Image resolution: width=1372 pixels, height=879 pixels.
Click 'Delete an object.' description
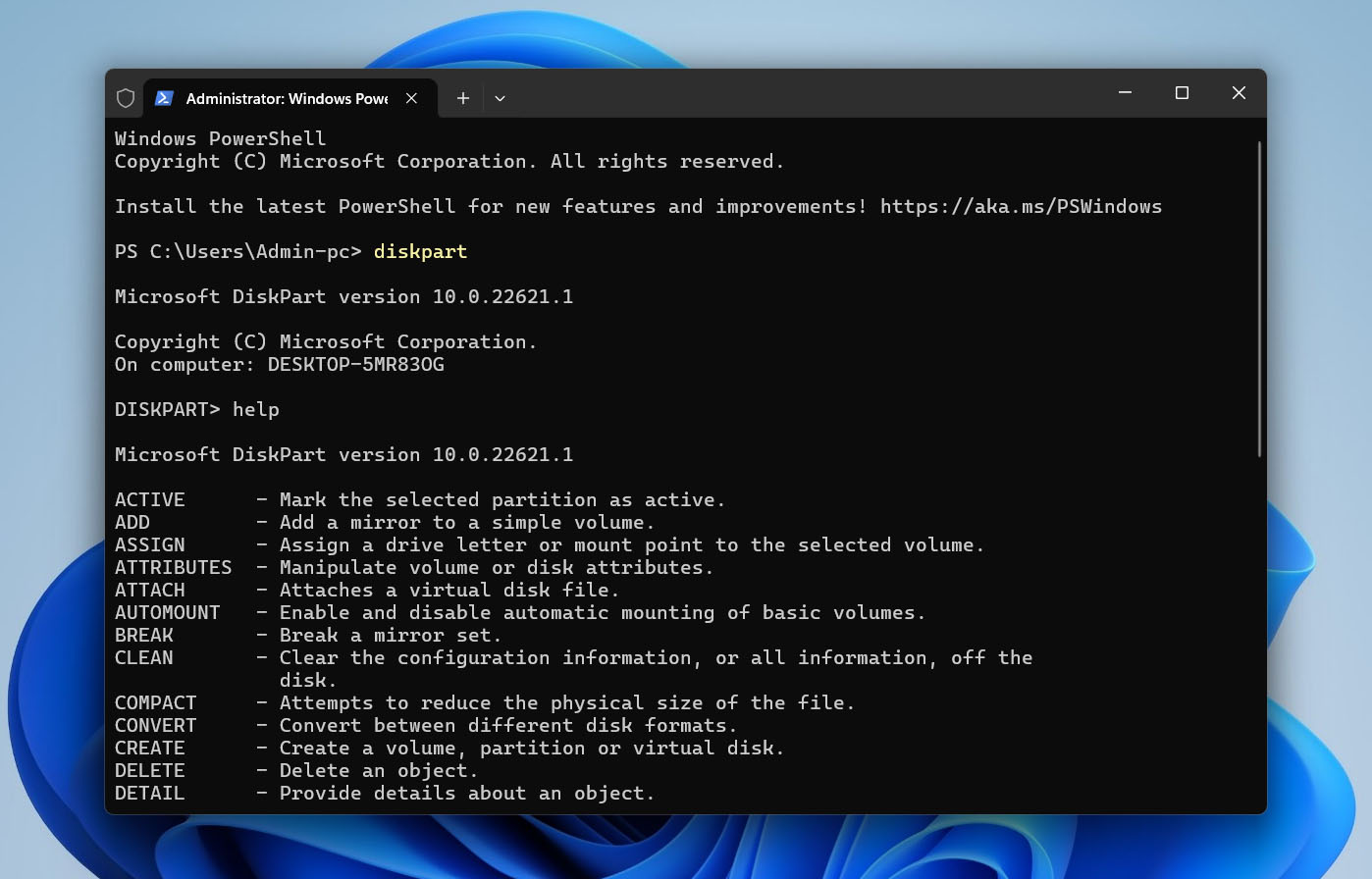[379, 770]
